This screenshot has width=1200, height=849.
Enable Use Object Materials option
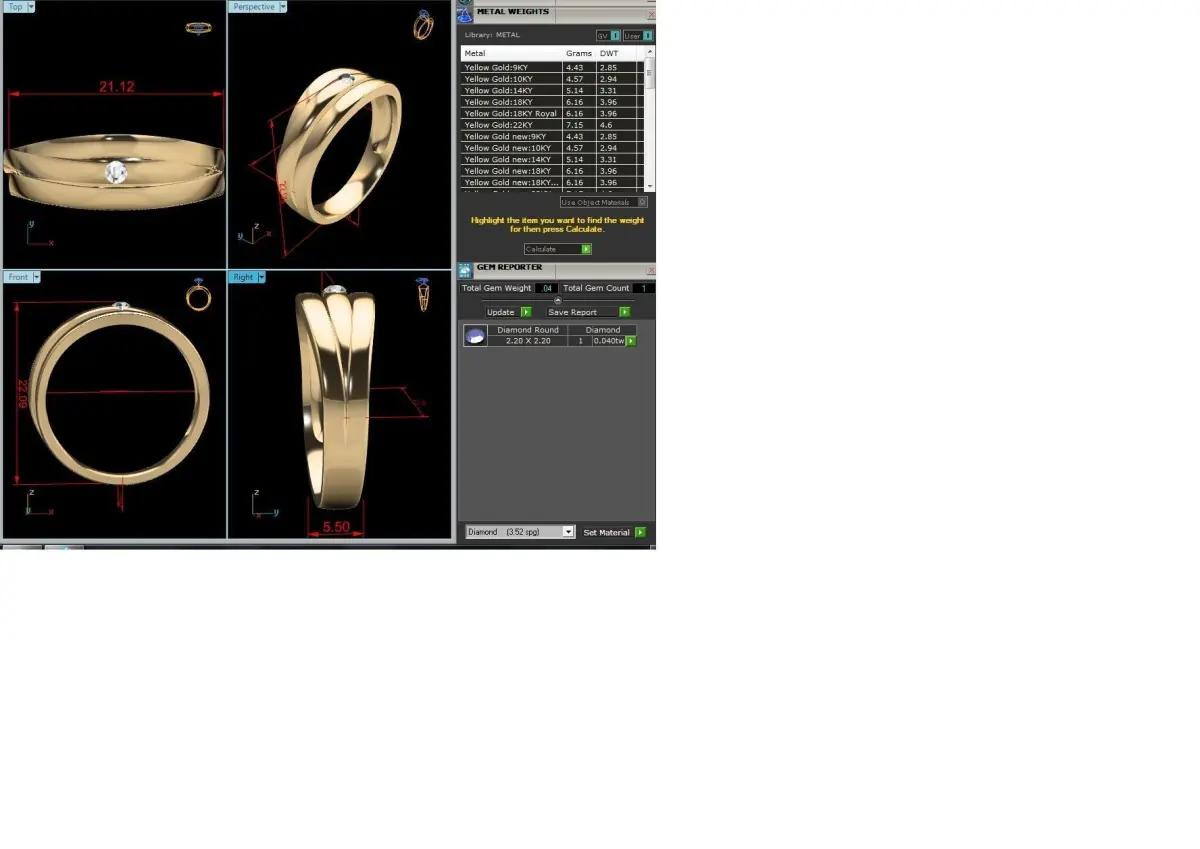[x=603, y=202]
